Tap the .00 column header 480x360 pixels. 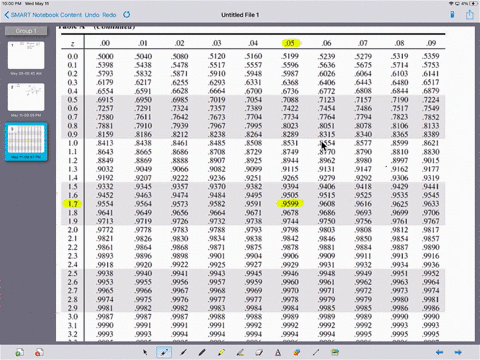pos(105,43)
